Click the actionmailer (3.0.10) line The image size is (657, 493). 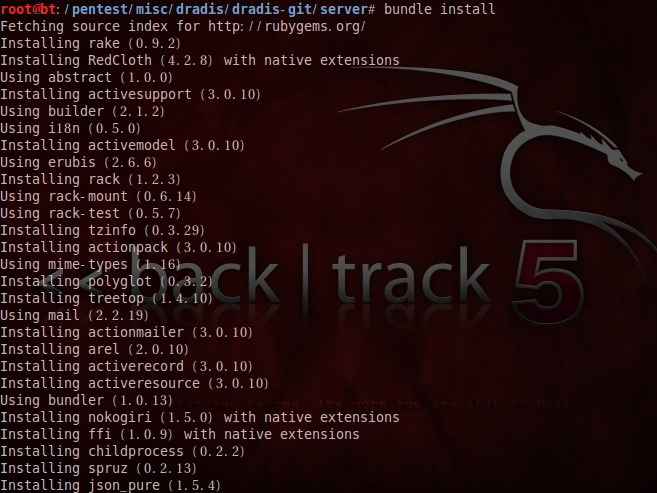tap(127, 332)
